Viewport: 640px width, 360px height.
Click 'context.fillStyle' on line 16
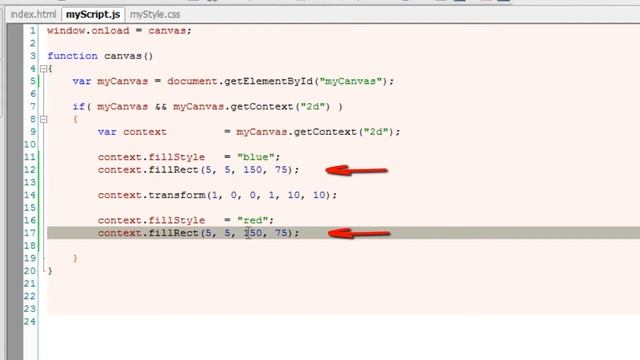point(151,220)
